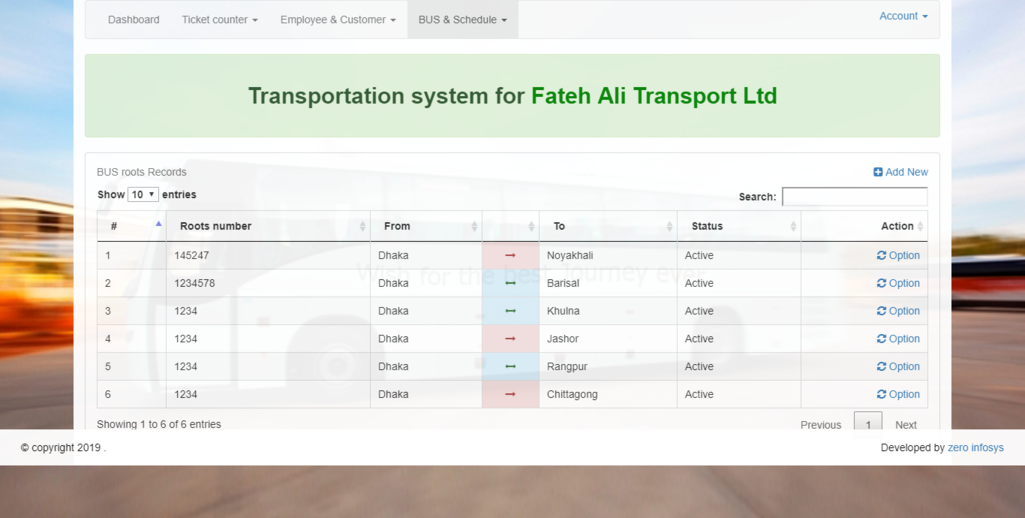Viewport: 1025px width, 518px height.
Task: Click the red one-way arrow for Noyakhali
Action: coord(510,255)
